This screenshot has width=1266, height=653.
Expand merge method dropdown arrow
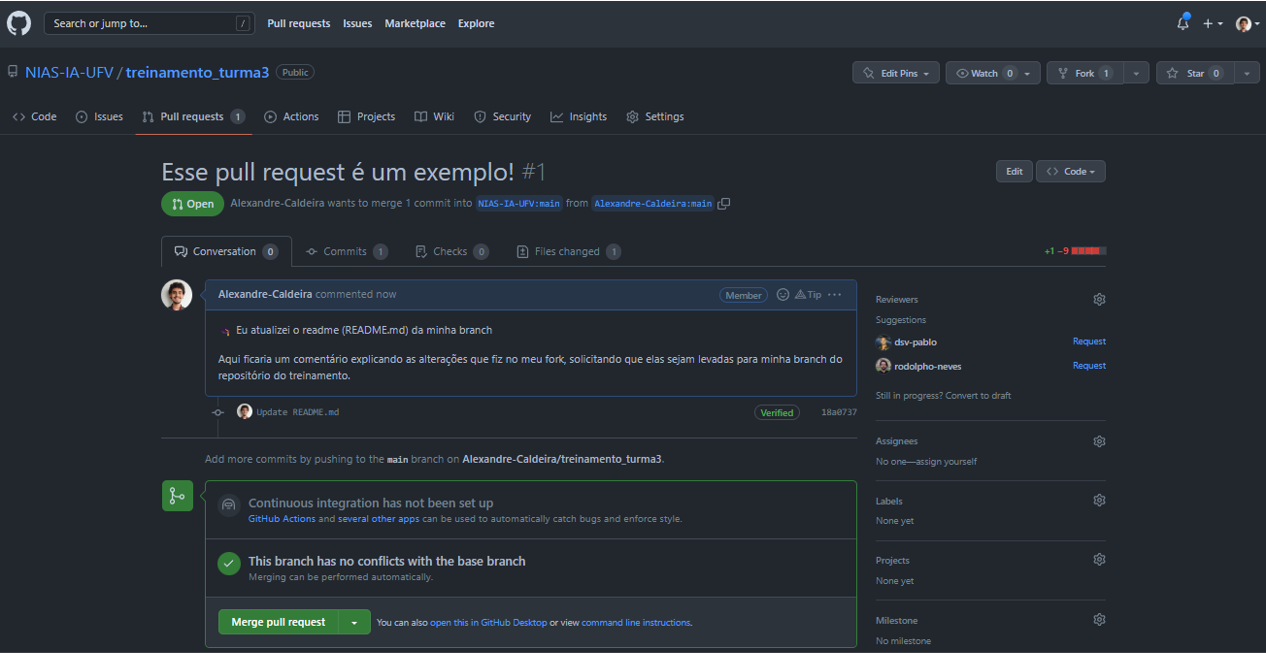pyautogui.click(x=354, y=622)
